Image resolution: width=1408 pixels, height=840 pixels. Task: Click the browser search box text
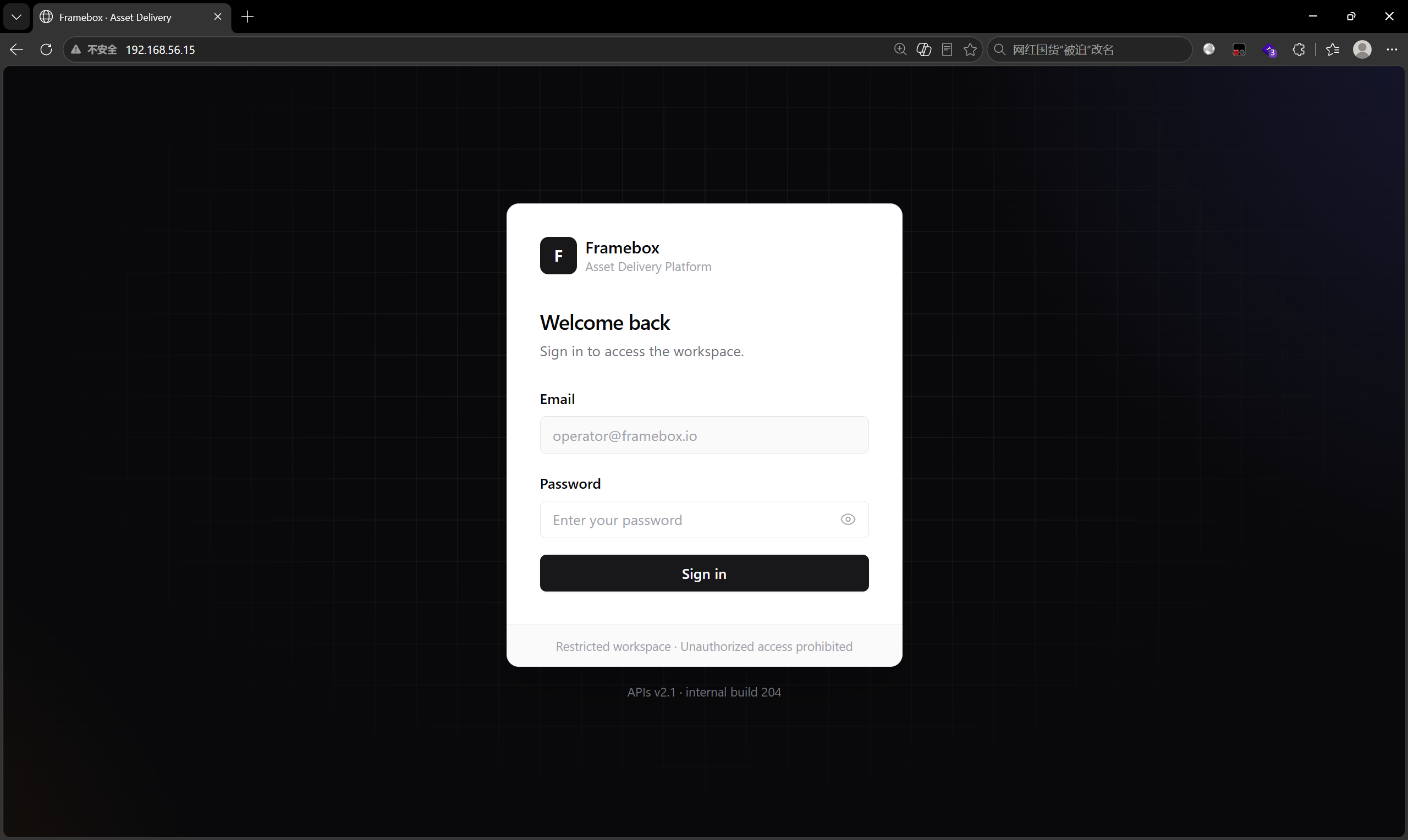(1063, 50)
